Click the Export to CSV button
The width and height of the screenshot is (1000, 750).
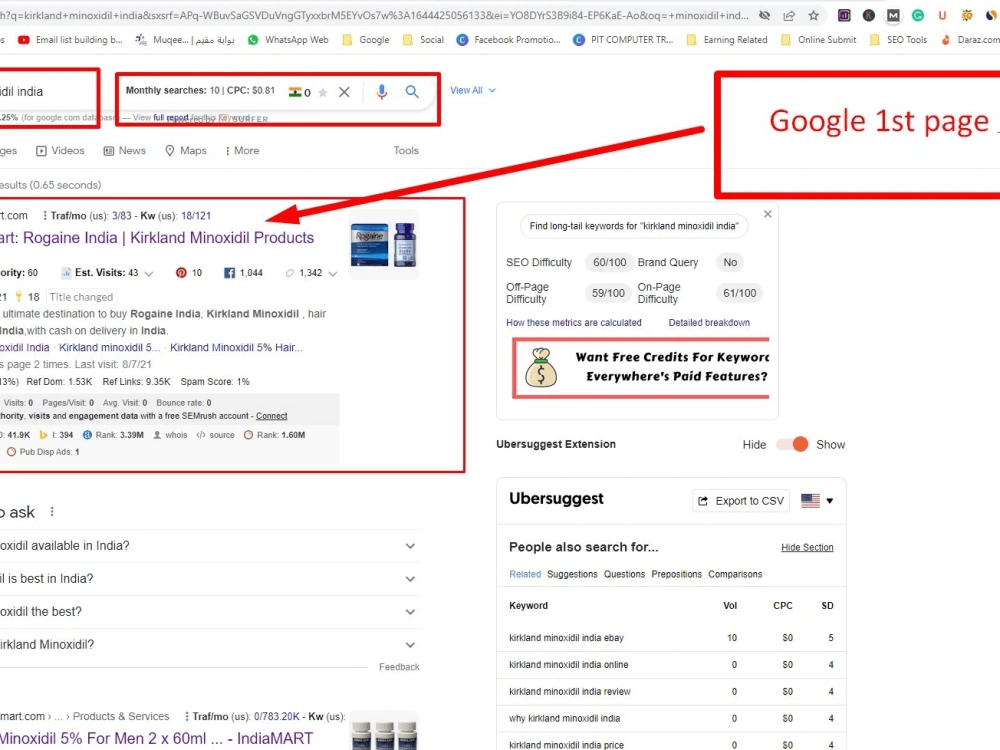pyautogui.click(x=741, y=501)
